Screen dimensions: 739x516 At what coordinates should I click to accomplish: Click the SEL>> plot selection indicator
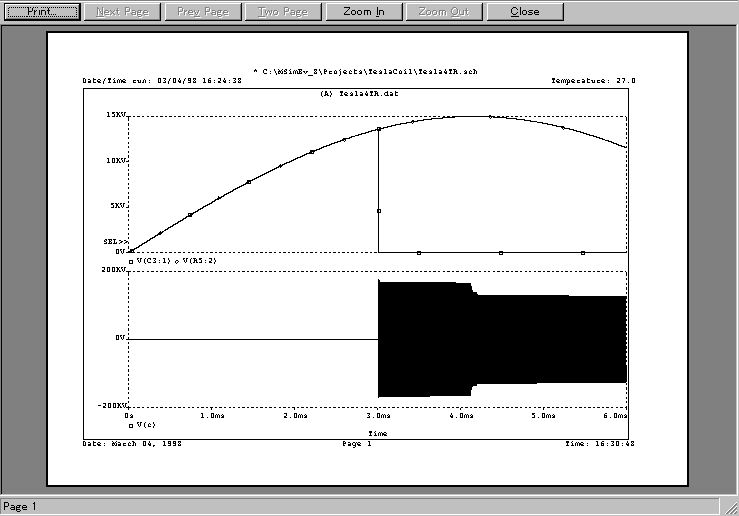(x=115, y=242)
